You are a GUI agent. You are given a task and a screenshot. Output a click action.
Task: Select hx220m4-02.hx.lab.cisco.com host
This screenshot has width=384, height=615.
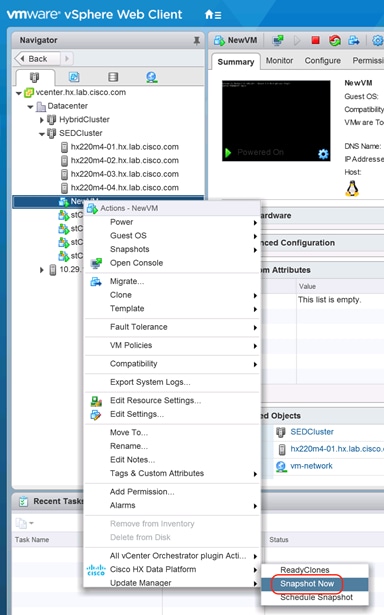pyautogui.click(x=124, y=161)
